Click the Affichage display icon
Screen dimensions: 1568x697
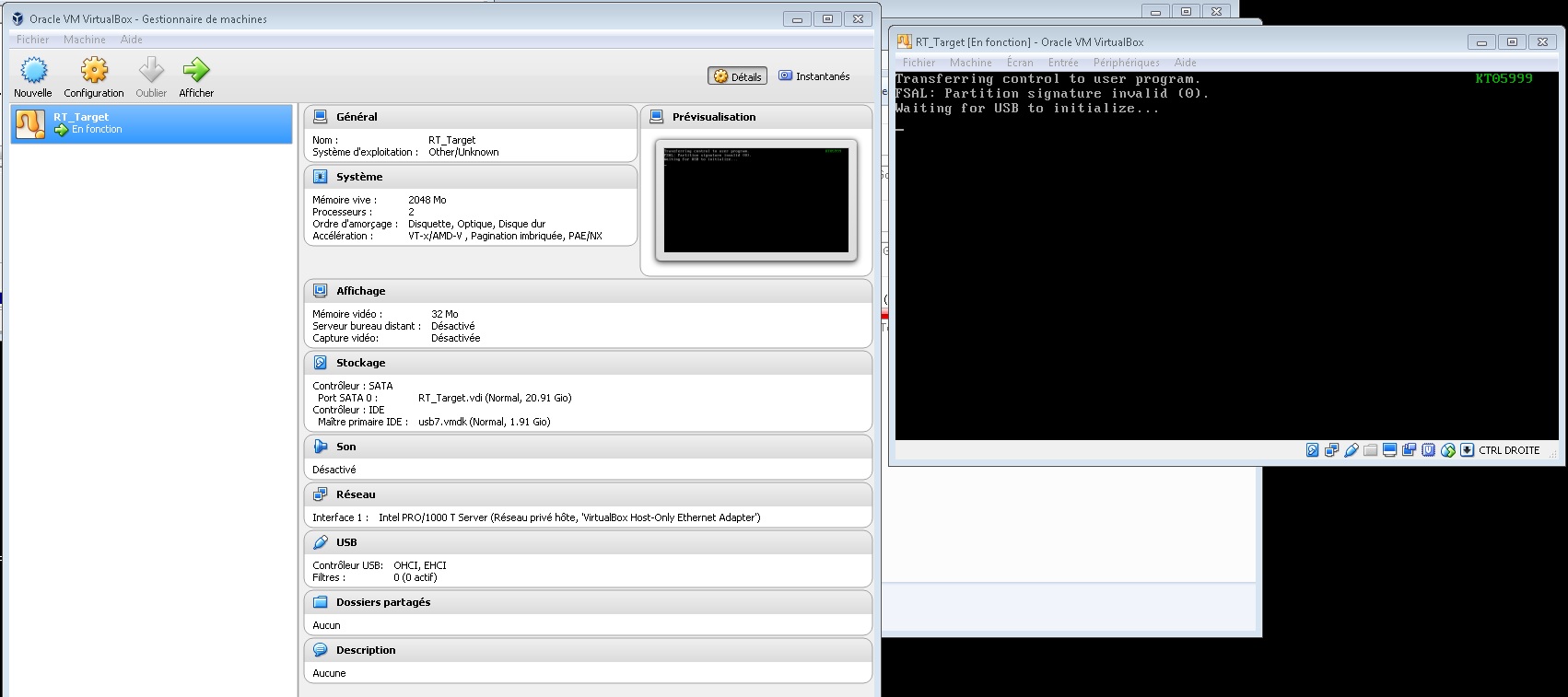click(320, 291)
